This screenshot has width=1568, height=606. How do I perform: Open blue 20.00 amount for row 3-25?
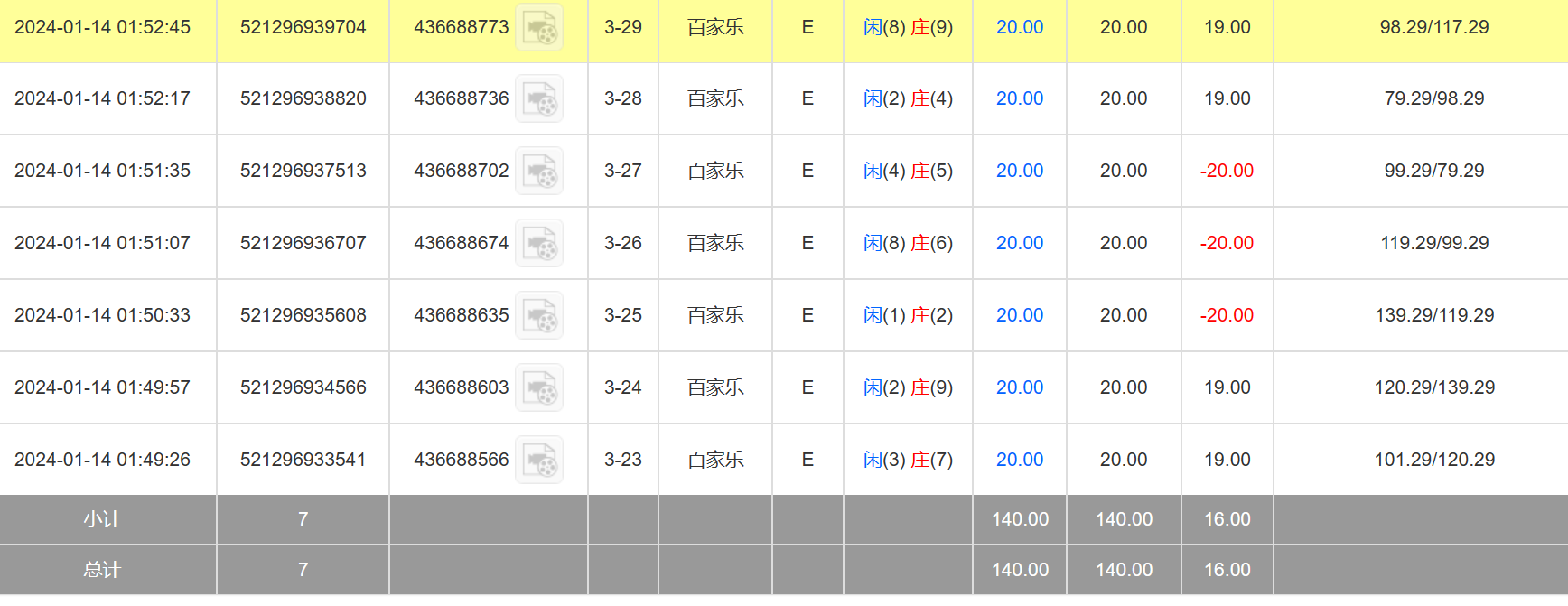(1019, 315)
